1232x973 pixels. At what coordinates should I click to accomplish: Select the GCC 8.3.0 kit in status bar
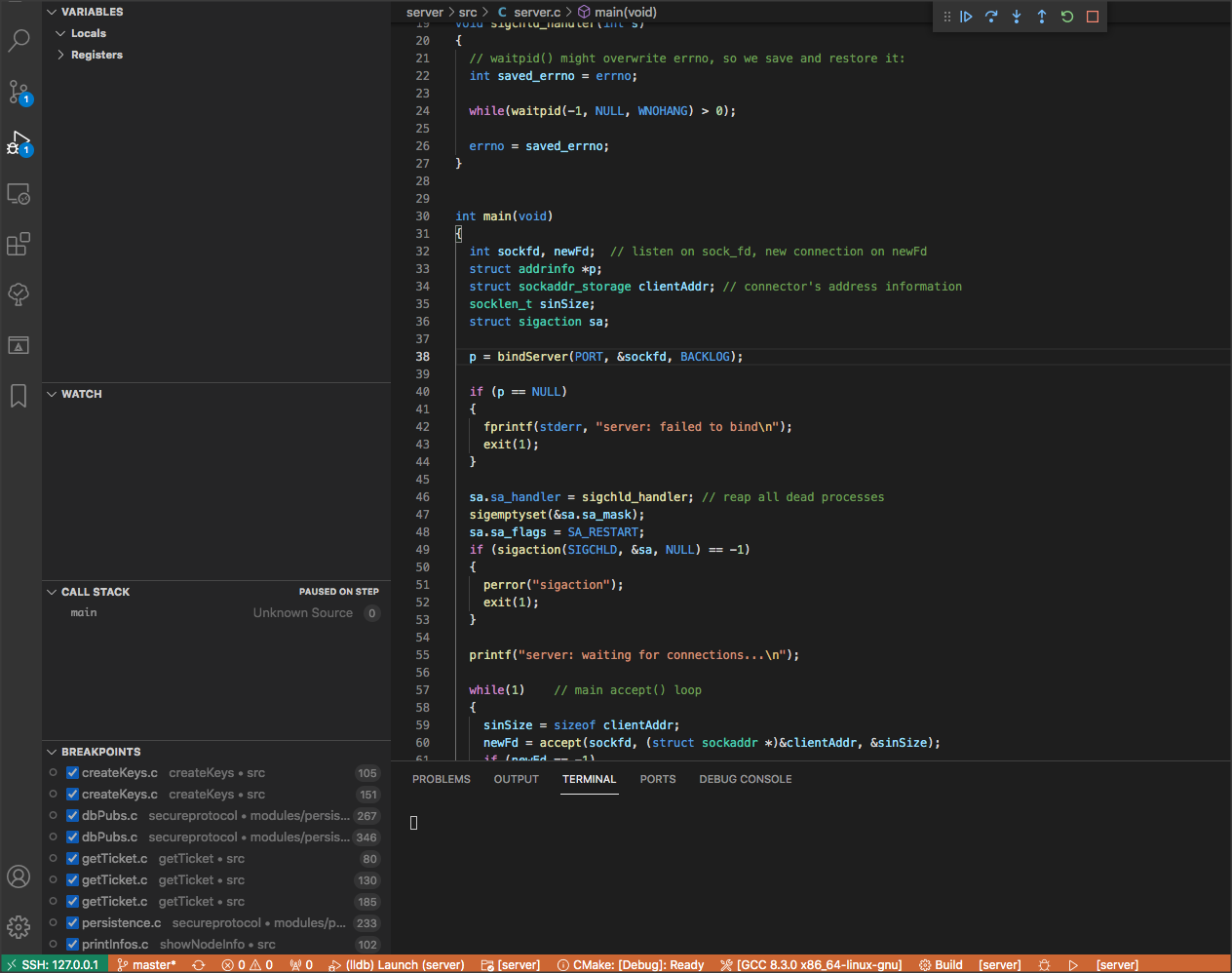(811, 964)
